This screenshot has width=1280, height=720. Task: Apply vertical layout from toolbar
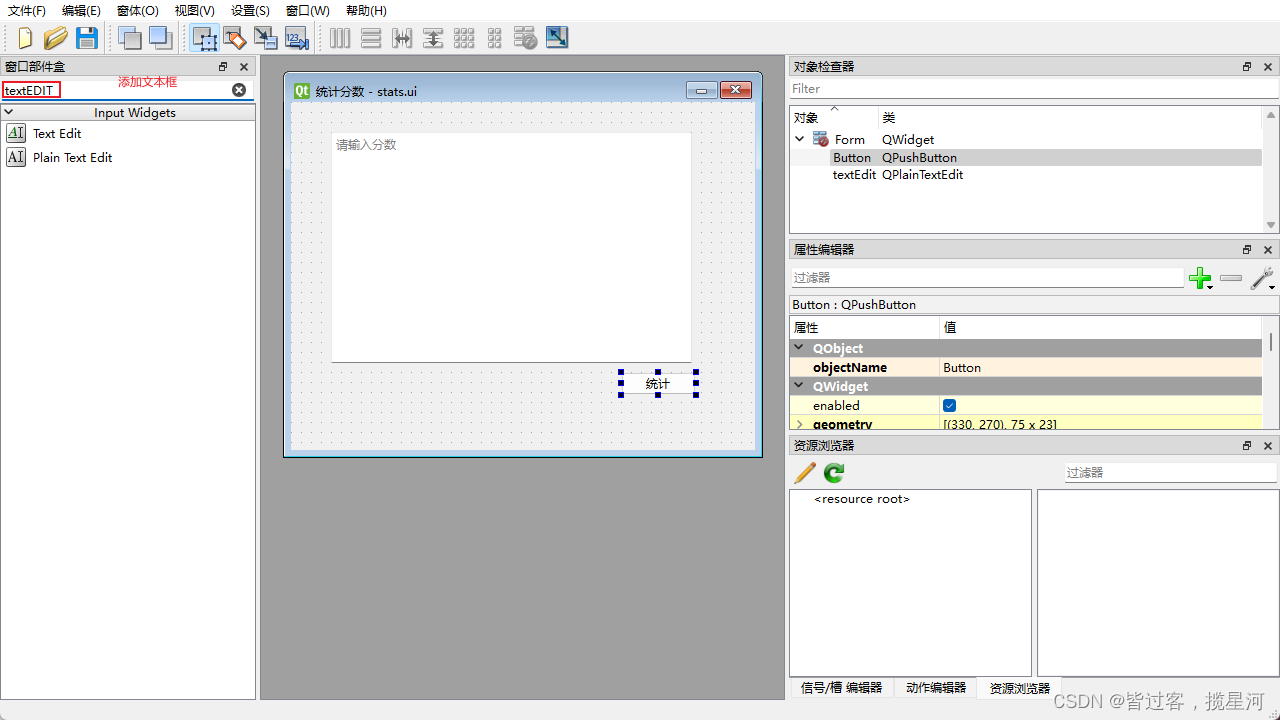tap(371, 38)
